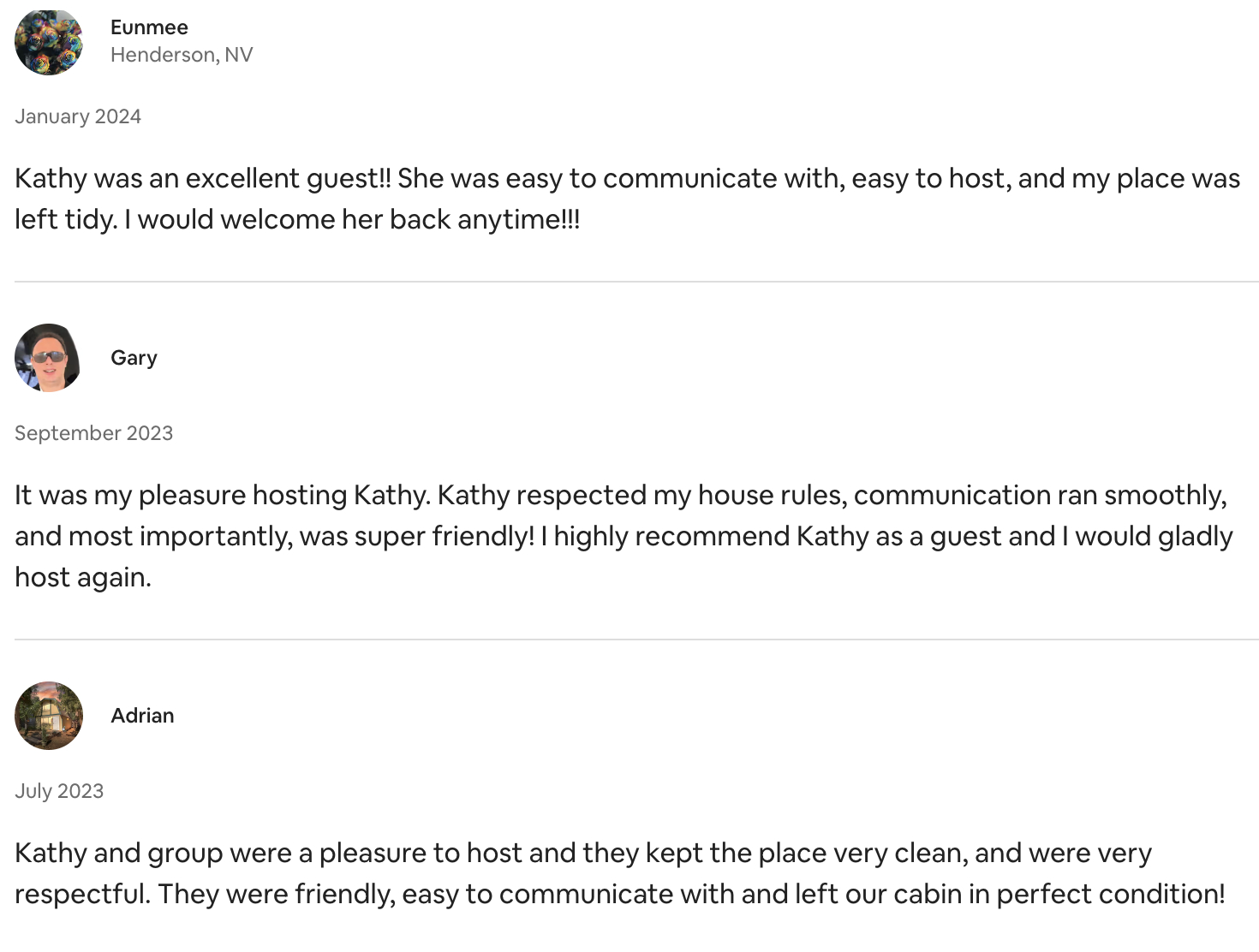Image resolution: width=1259 pixels, height=952 pixels.
Task: Click Adrian's cabin profile picture
Action: (x=49, y=716)
